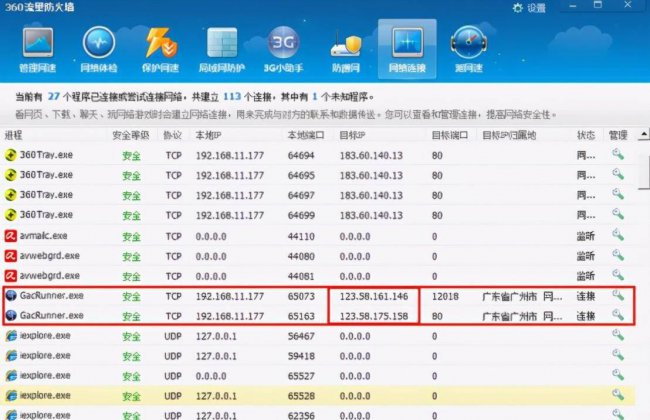The height and width of the screenshot is (420, 650).
Task: Open the 网络体检 heartbeat icon
Action: (99, 49)
